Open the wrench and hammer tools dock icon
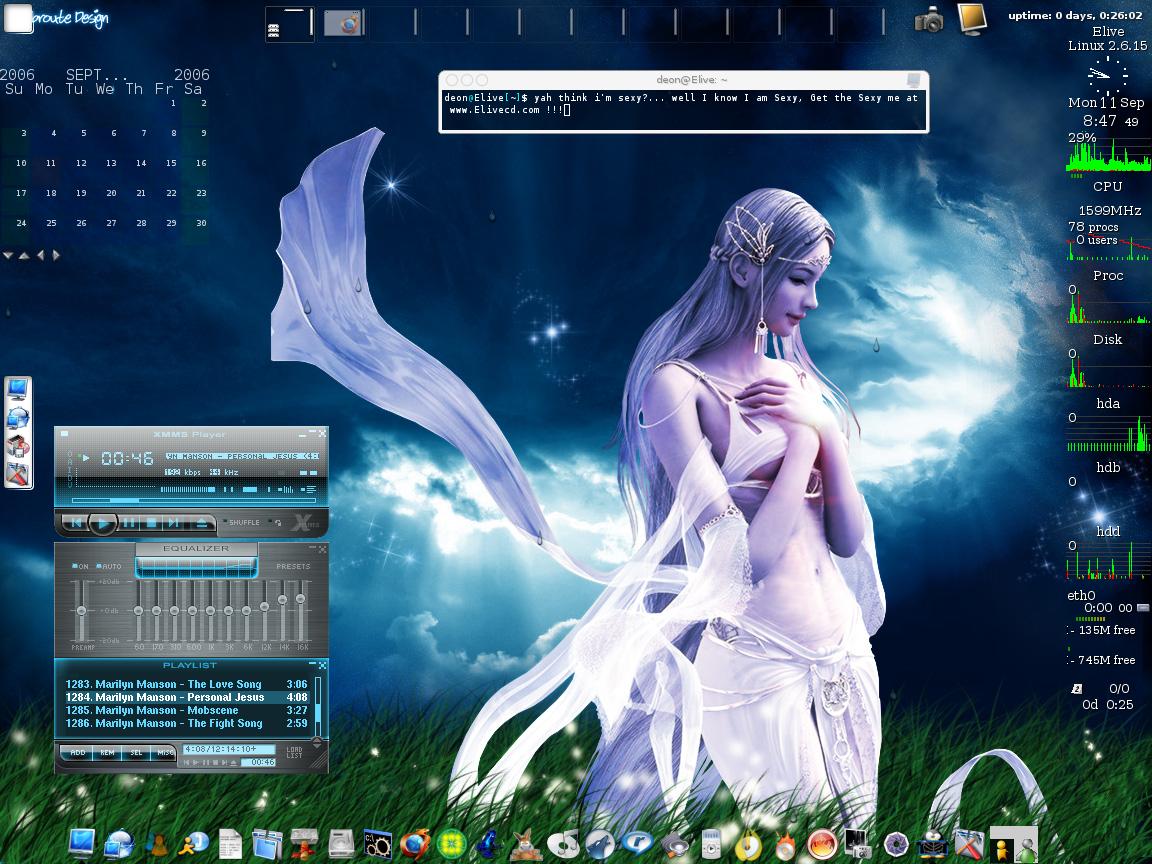Image resolution: width=1152 pixels, height=864 pixels. [970, 844]
